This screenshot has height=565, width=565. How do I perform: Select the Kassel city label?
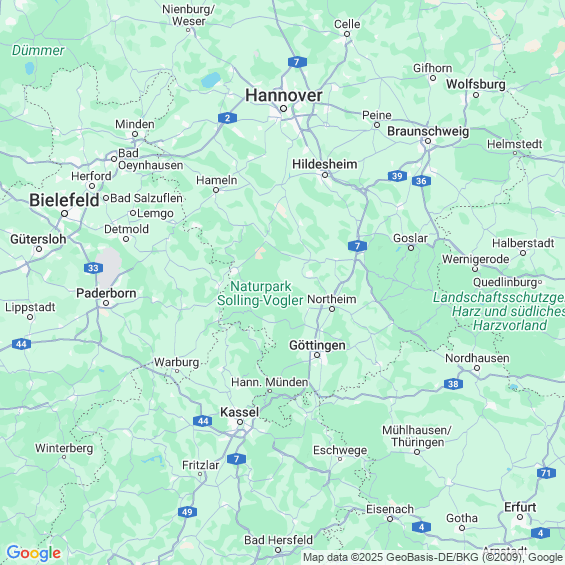coord(239,412)
